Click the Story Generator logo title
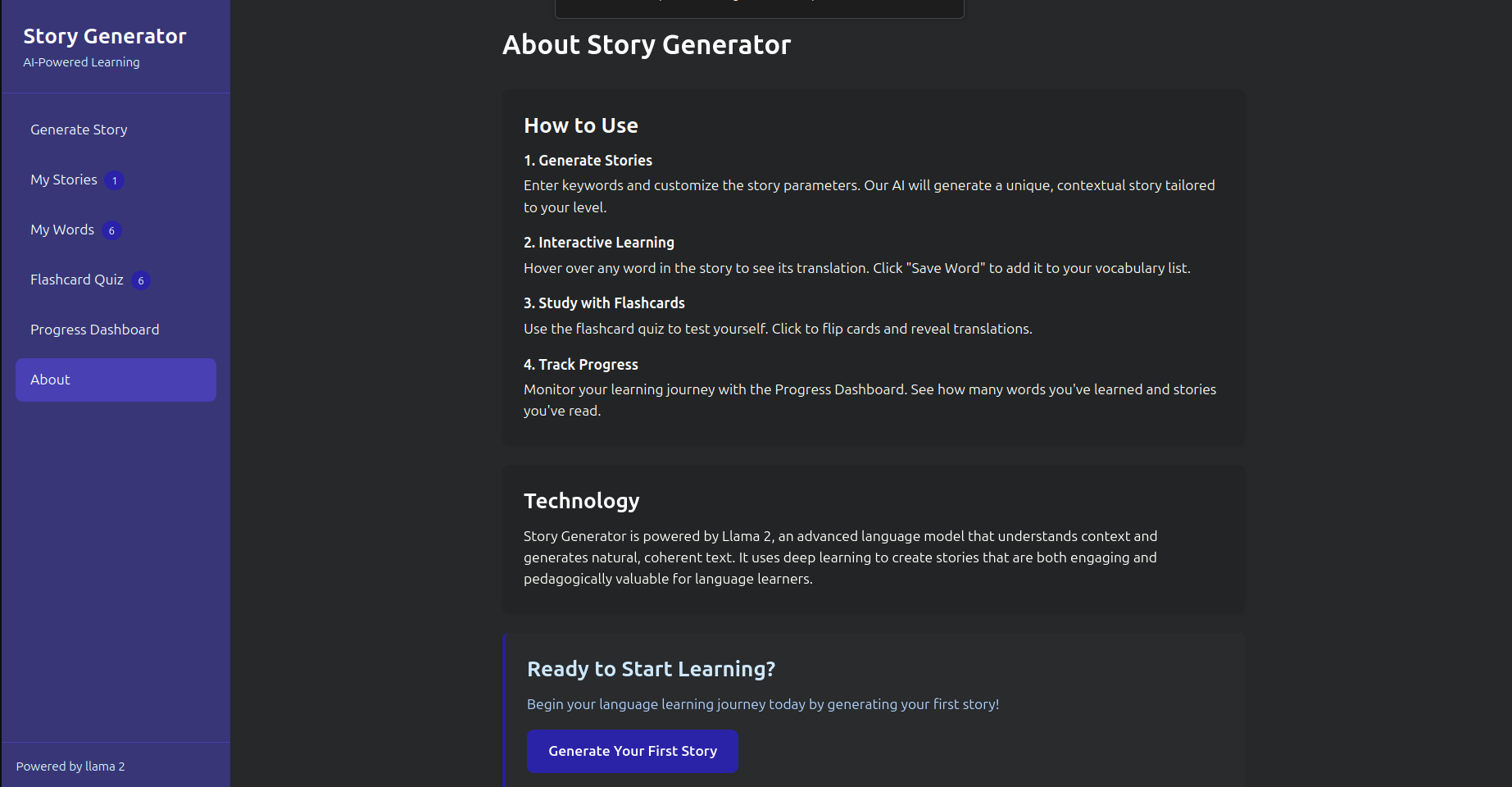Screen dimensions: 1512x787 pyautogui.click(x=105, y=36)
